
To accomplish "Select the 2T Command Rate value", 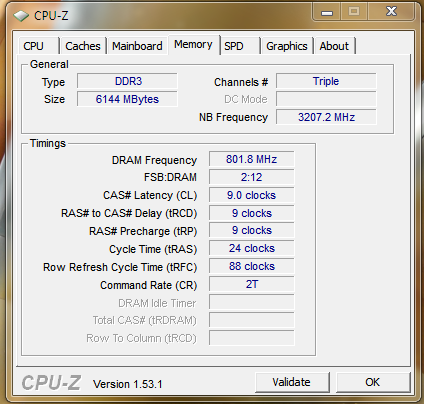I will pyautogui.click(x=252, y=285).
